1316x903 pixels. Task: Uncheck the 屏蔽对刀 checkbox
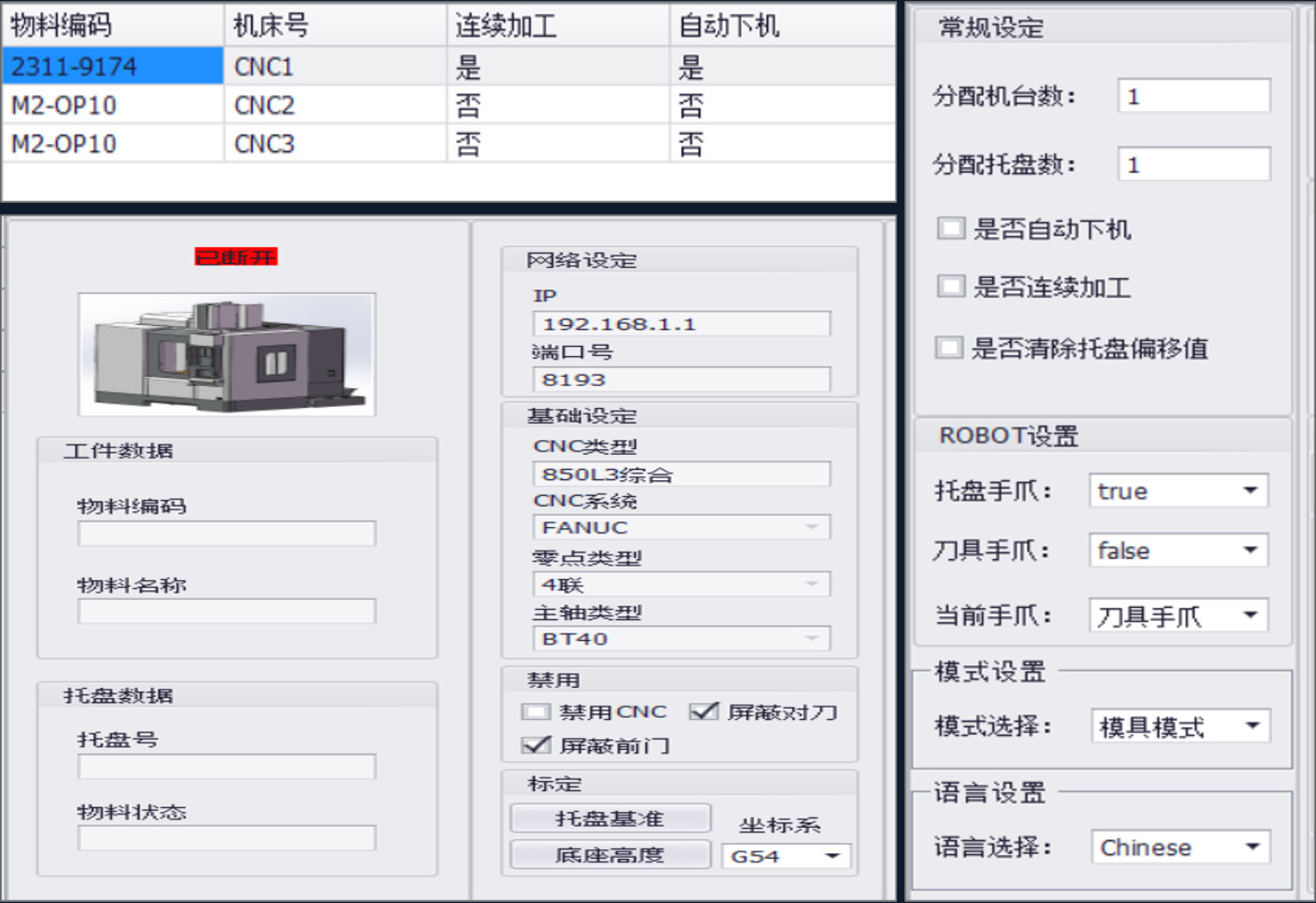coord(703,712)
